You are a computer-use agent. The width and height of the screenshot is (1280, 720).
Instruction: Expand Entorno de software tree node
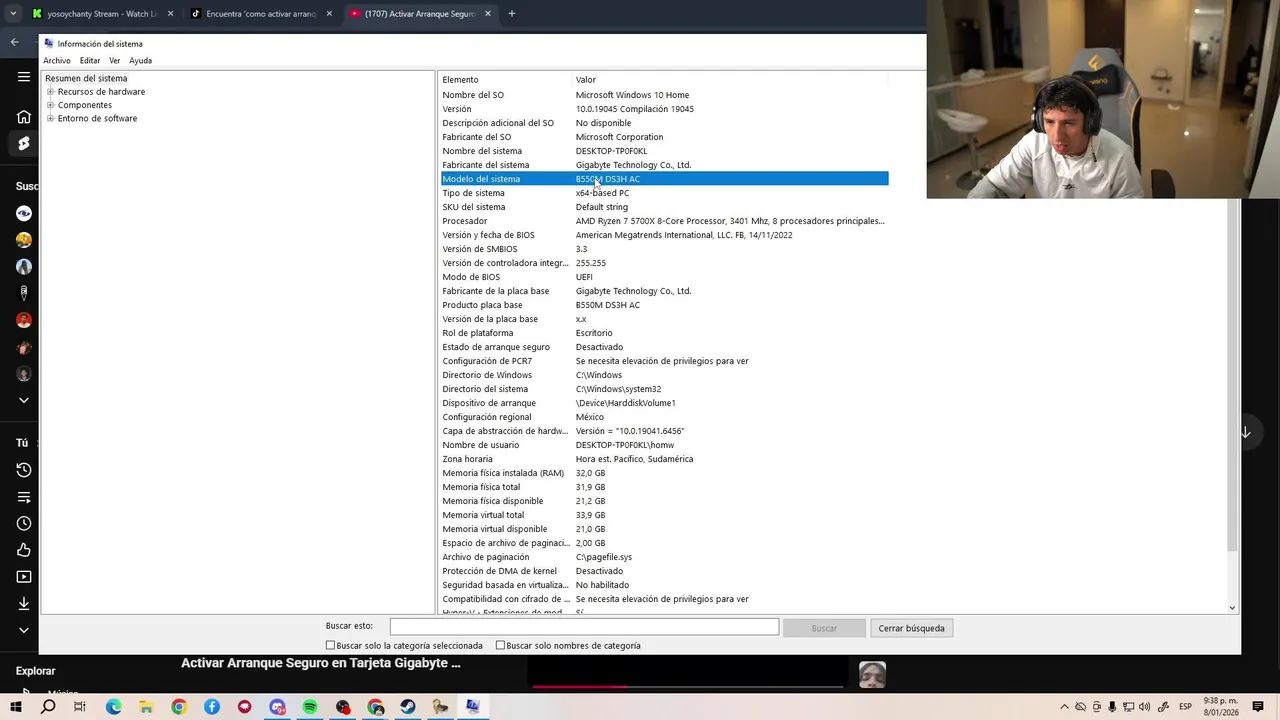[x=50, y=118]
